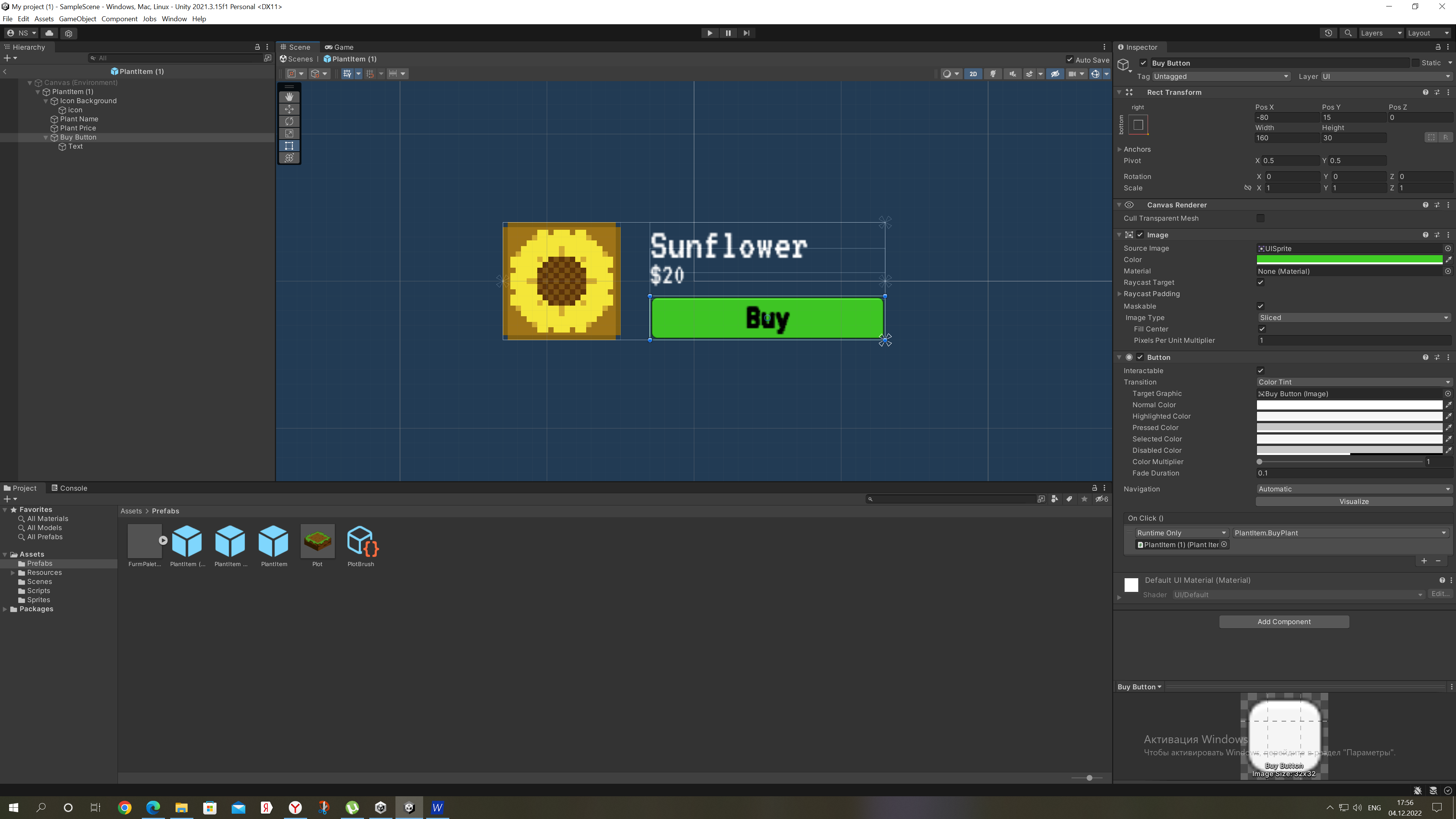Click the Visualize navigation button
1456x819 pixels.
pos(1354,502)
